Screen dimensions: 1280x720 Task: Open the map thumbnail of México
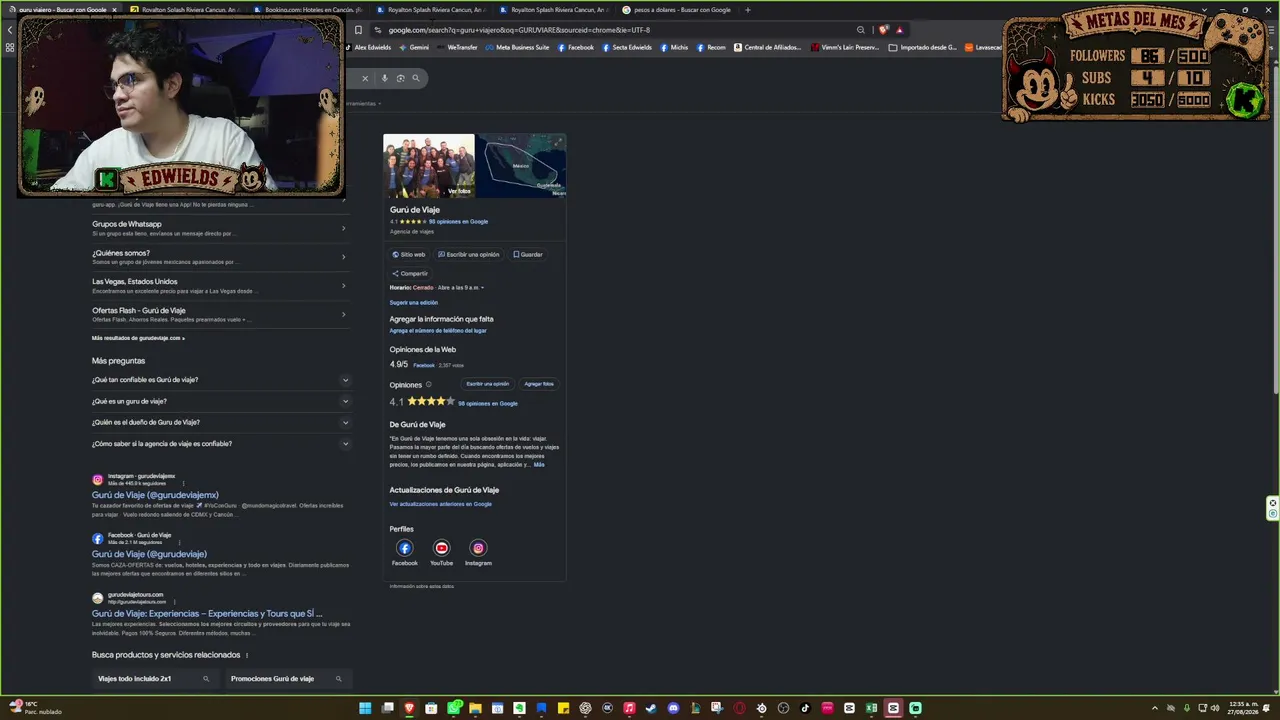(x=521, y=165)
